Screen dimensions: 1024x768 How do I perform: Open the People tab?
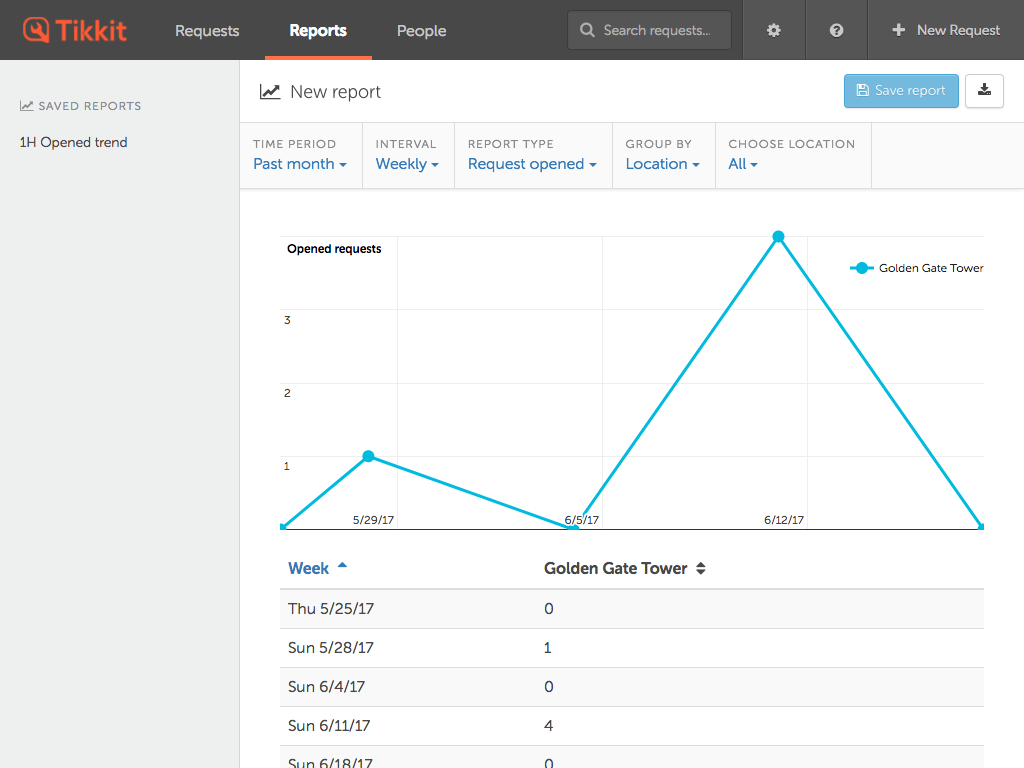421,30
